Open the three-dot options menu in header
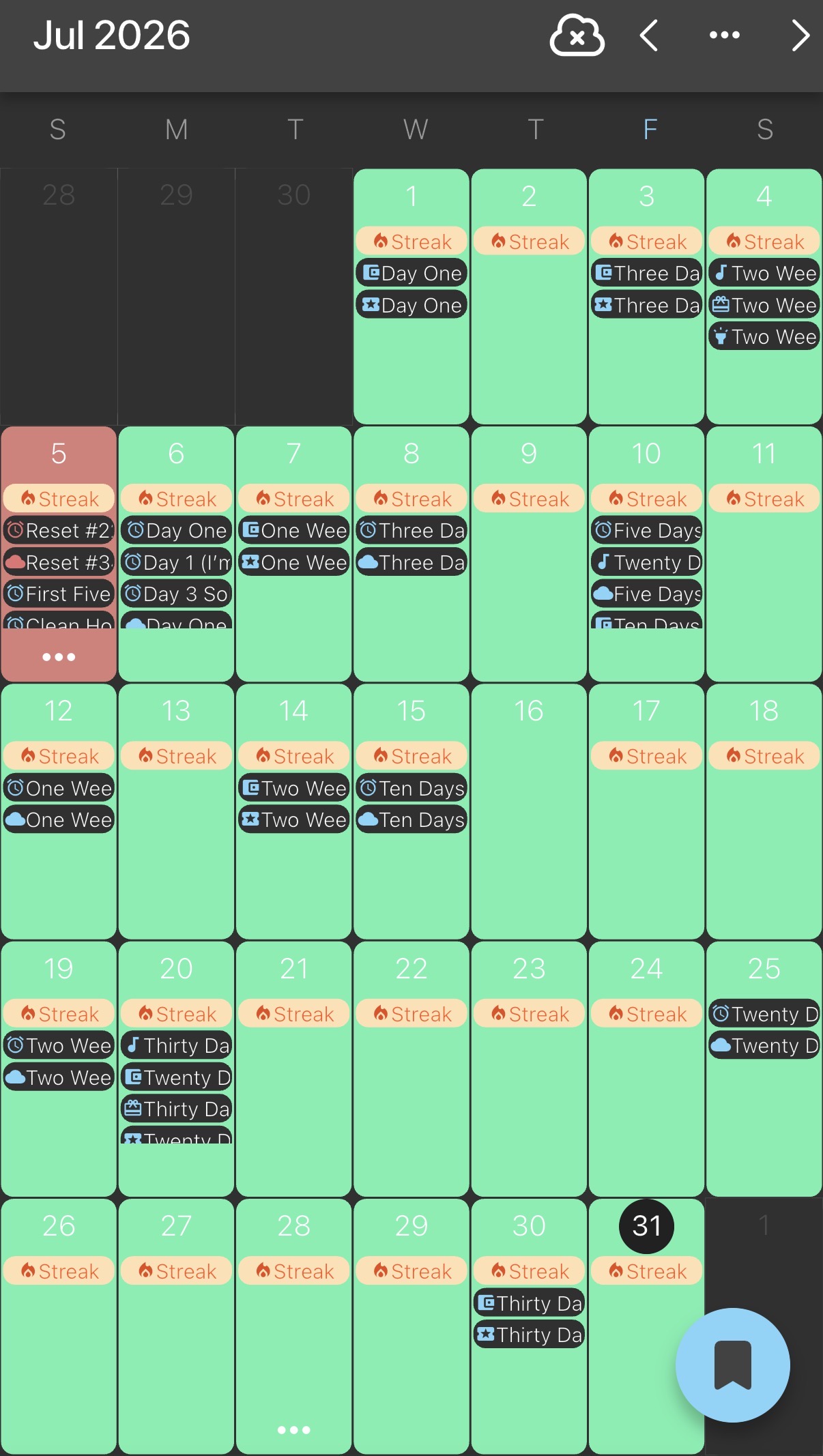Viewport: 823px width, 1456px height. [x=724, y=35]
